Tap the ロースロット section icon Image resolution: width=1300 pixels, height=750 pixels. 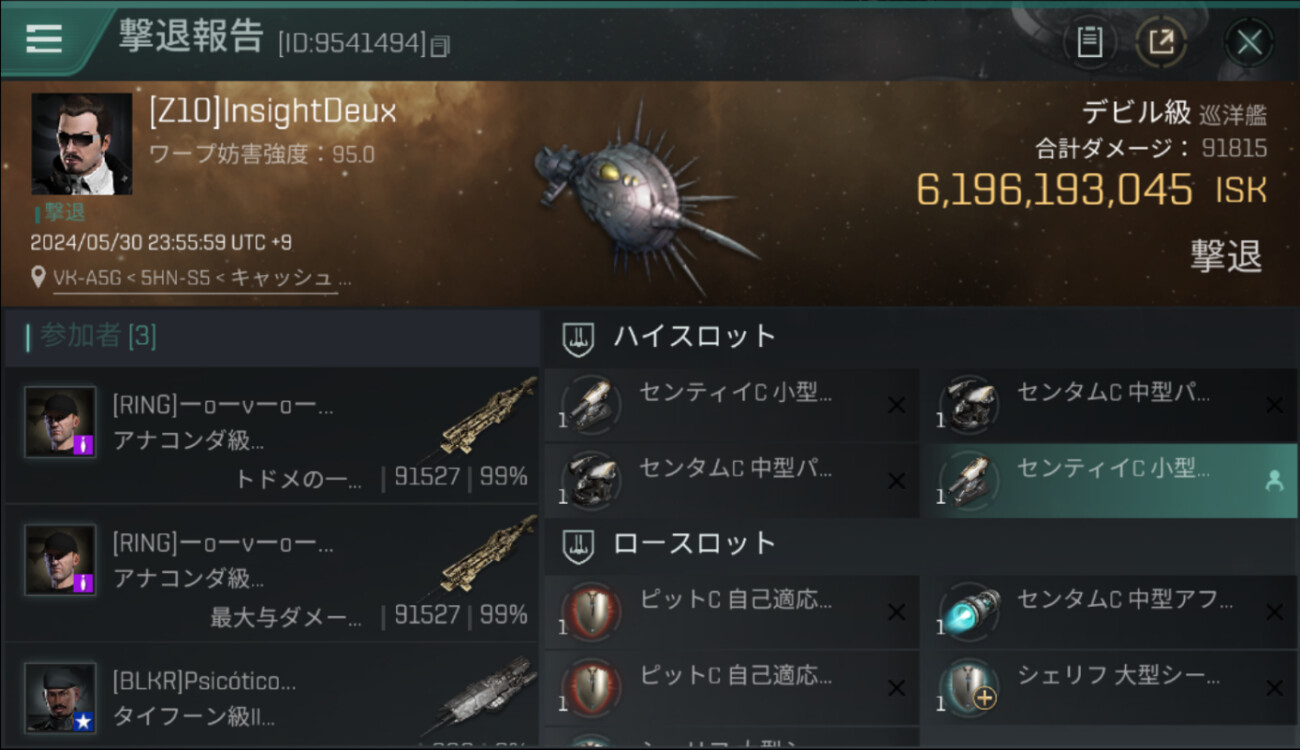(x=578, y=544)
